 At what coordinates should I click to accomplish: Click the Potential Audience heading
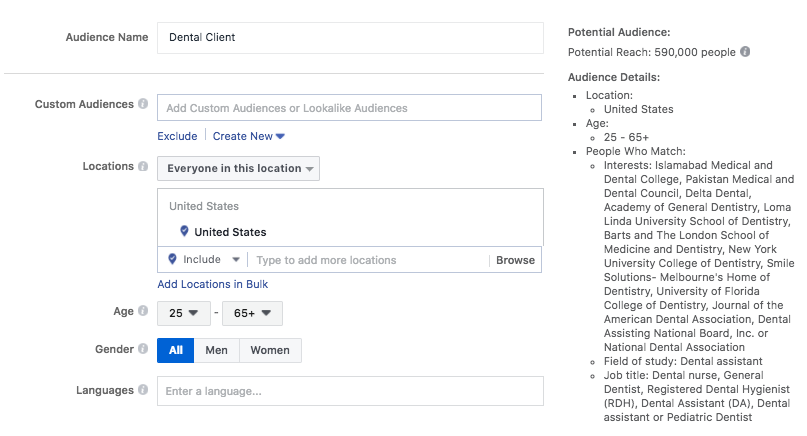[x=619, y=32]
